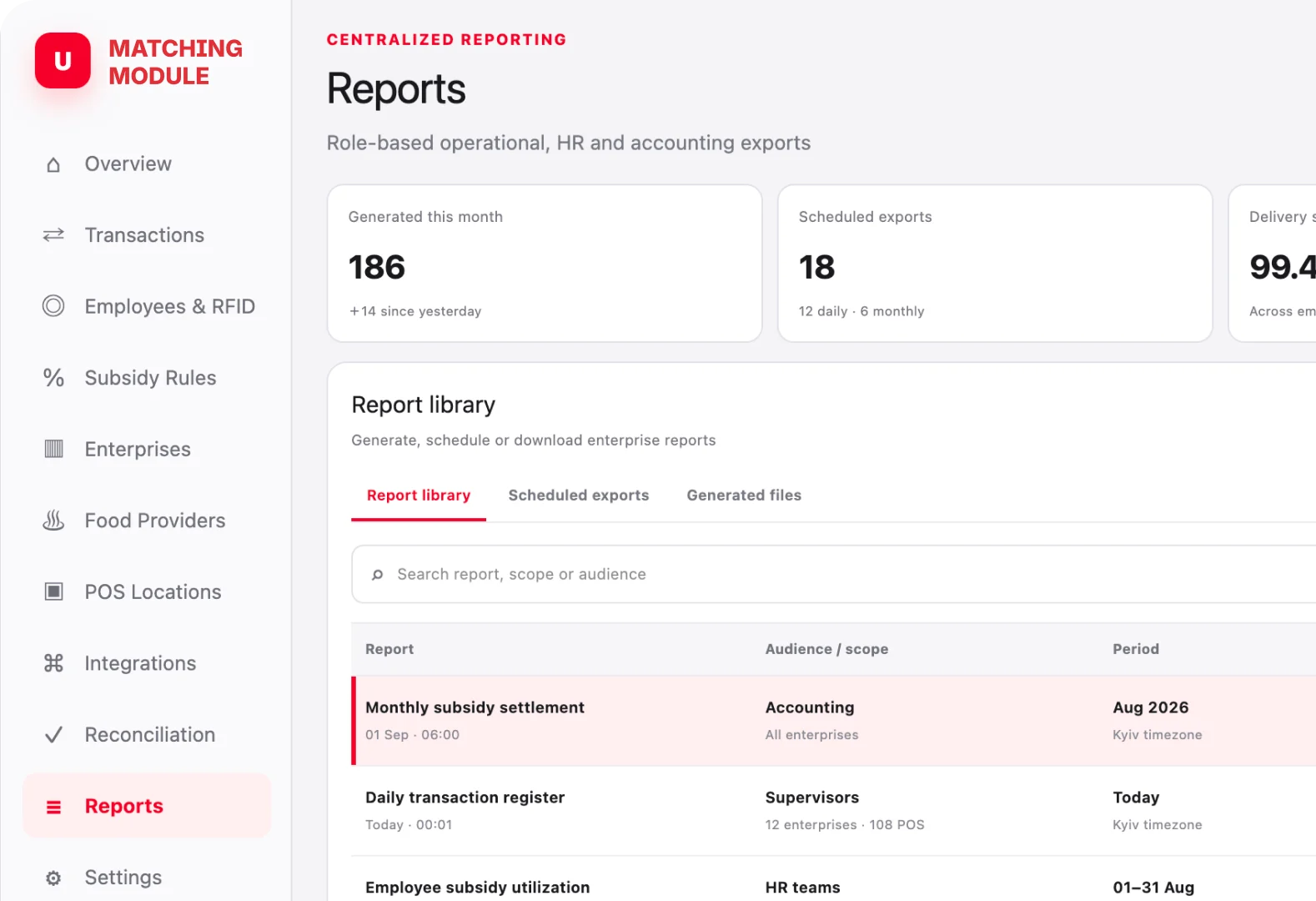Click the Reconciliation checkmark icon
Image resolution: width=1316 pixels, height=901 pixels.
(53, 735)
